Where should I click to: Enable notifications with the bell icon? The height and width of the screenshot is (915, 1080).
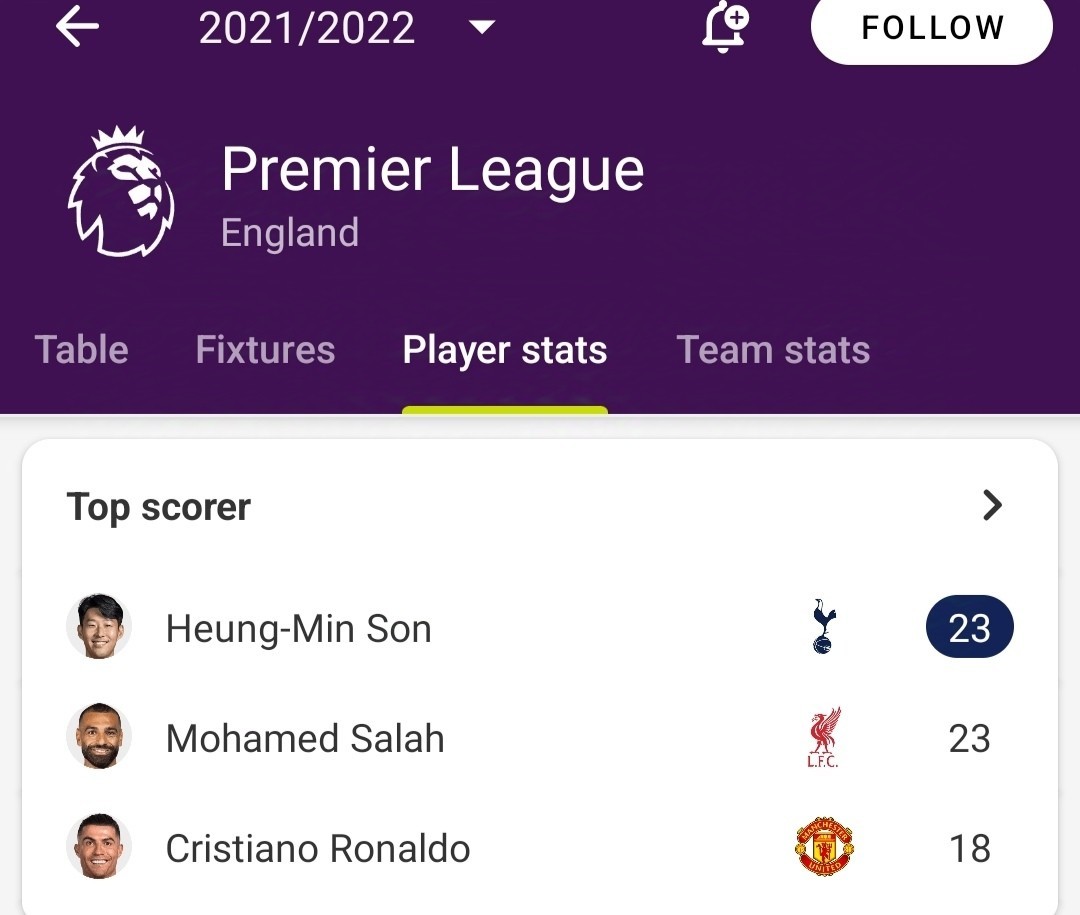click(x=725, y=27)
